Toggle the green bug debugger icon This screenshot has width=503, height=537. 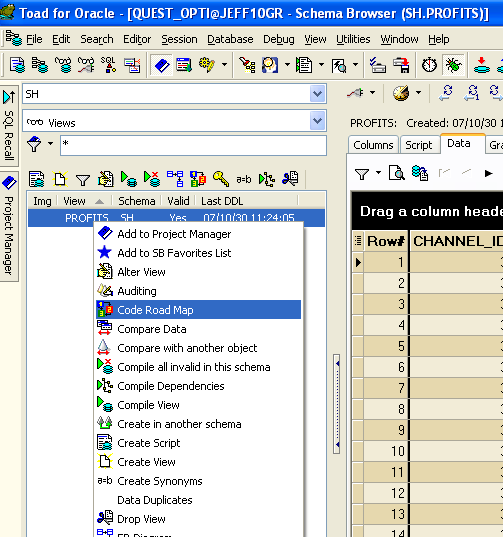(453, 65)
